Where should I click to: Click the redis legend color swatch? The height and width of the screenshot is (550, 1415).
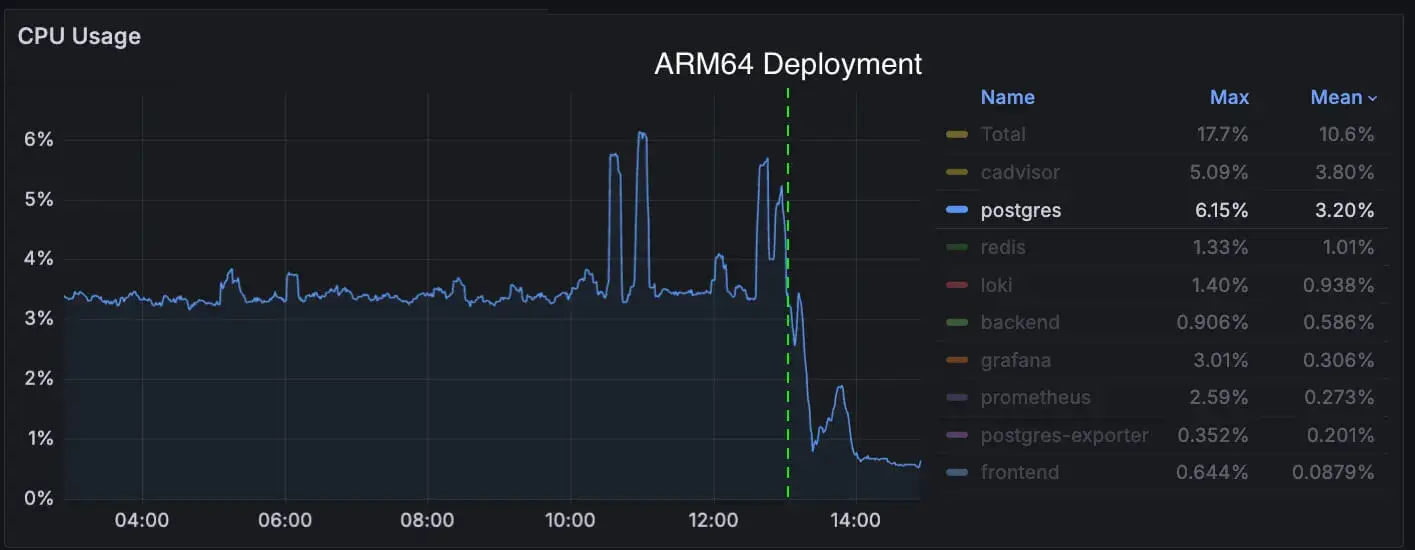(957, 247)
